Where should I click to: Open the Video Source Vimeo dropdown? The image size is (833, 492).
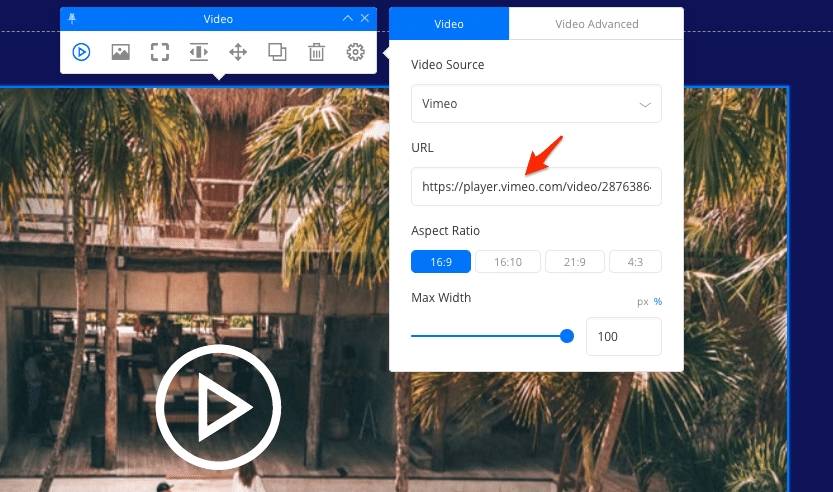(536, 103)
